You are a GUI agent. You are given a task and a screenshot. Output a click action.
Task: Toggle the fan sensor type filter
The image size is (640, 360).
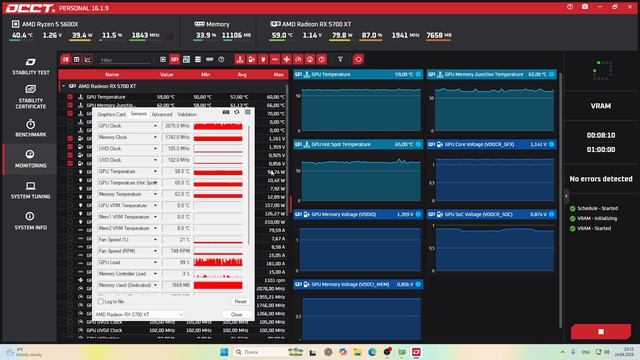(x=287, y=60)
